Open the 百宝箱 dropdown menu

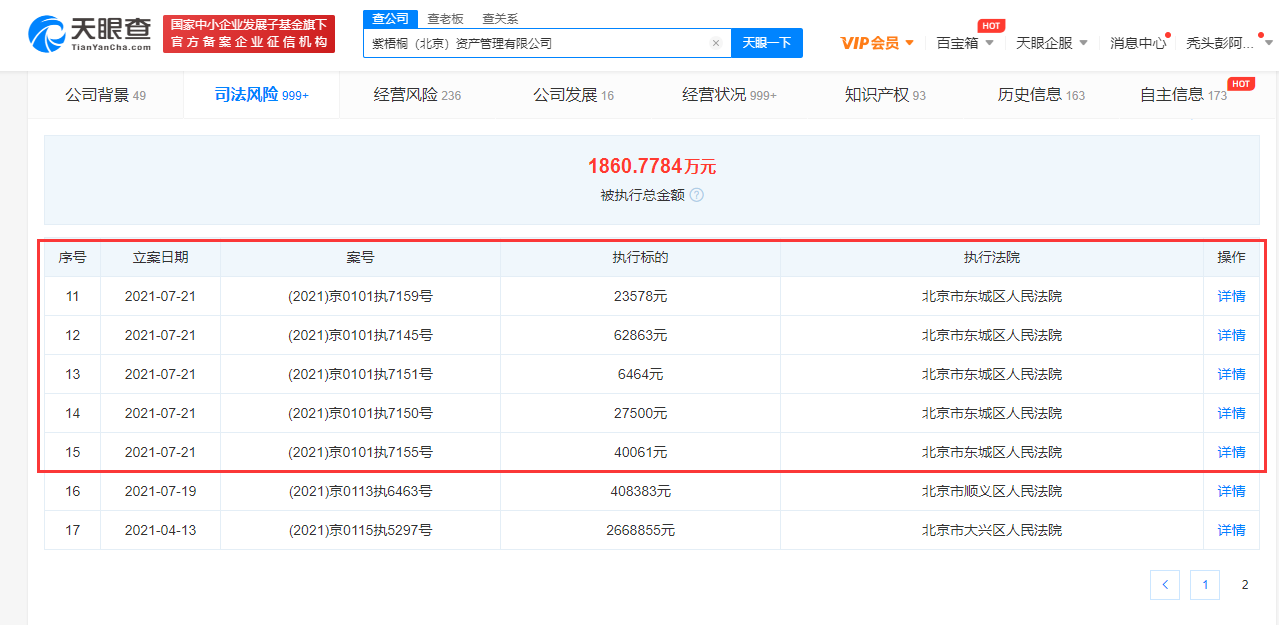[965, 43]
